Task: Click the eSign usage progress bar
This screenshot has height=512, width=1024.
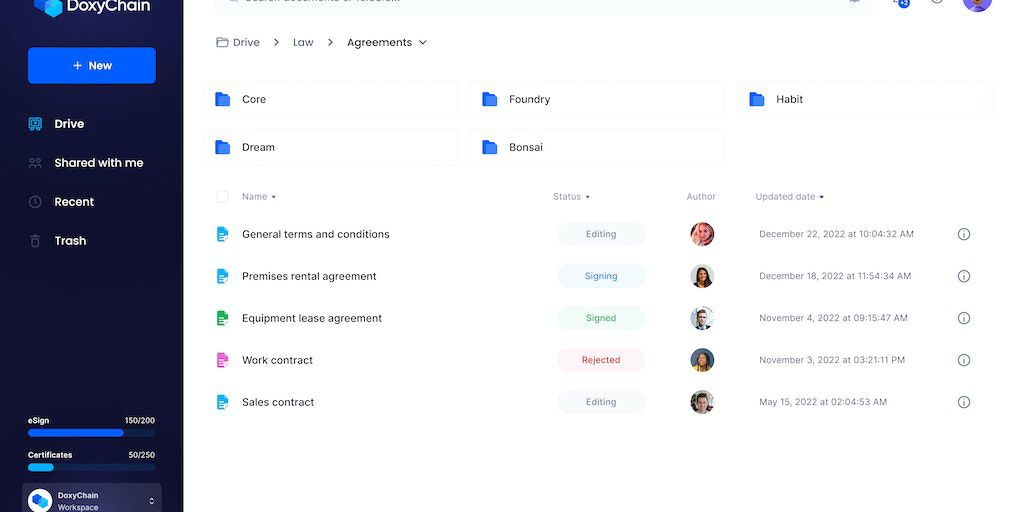Action: (91, 433)
